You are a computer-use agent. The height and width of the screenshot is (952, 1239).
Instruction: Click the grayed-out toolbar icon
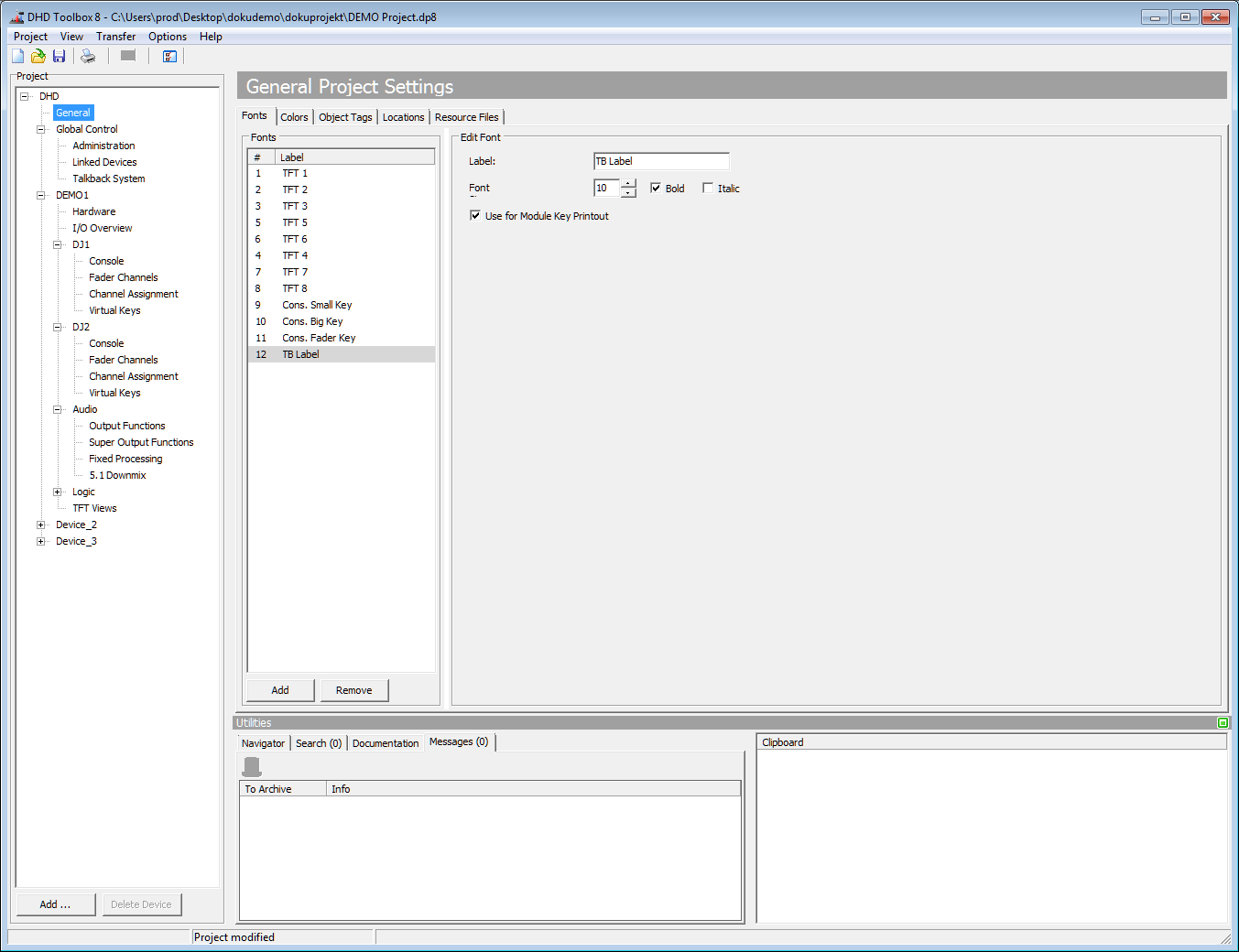[127, 56]
